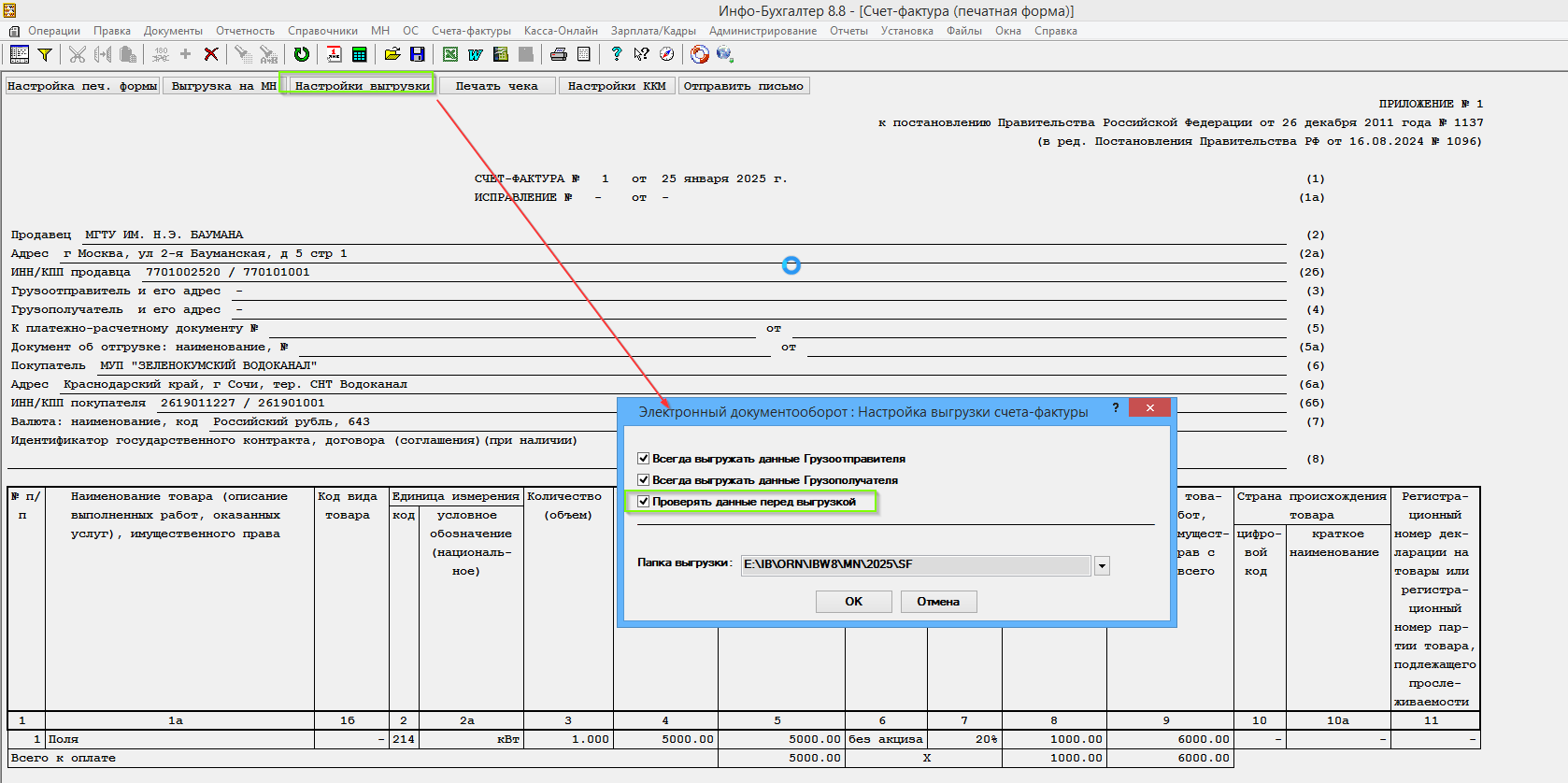Open the yellow filter funnel tool
Viewport: 1568px width, 783px height.
(x=44, y=54)
